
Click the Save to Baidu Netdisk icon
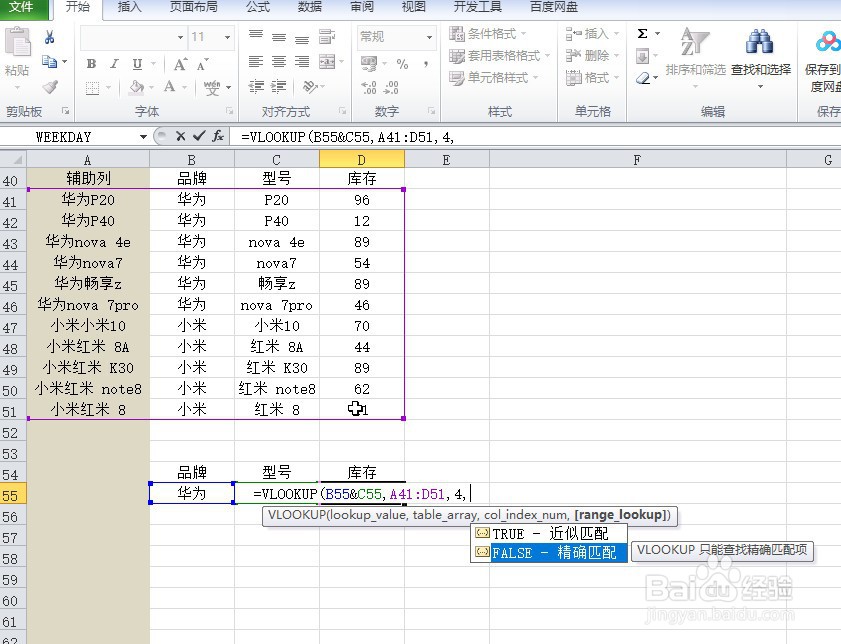[x=827, y=42]
